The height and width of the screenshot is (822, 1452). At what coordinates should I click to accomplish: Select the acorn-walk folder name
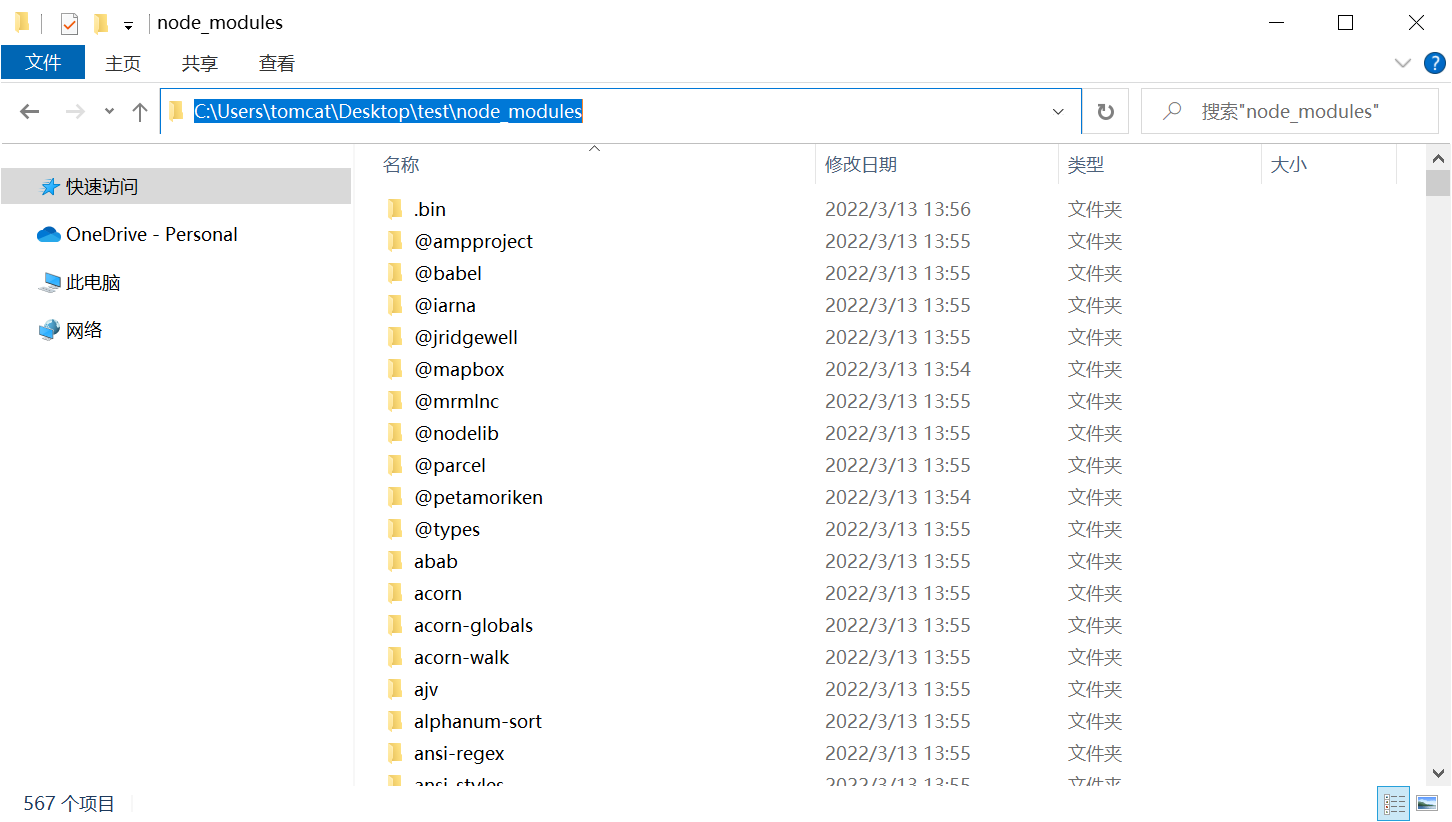462,657
